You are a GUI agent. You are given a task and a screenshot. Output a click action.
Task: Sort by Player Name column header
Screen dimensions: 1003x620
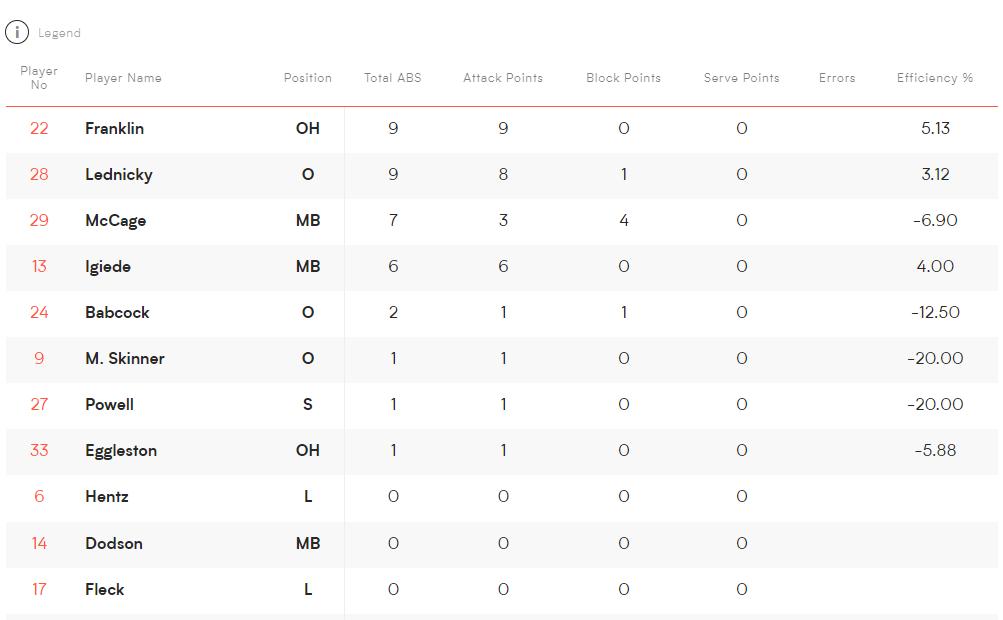123,78
